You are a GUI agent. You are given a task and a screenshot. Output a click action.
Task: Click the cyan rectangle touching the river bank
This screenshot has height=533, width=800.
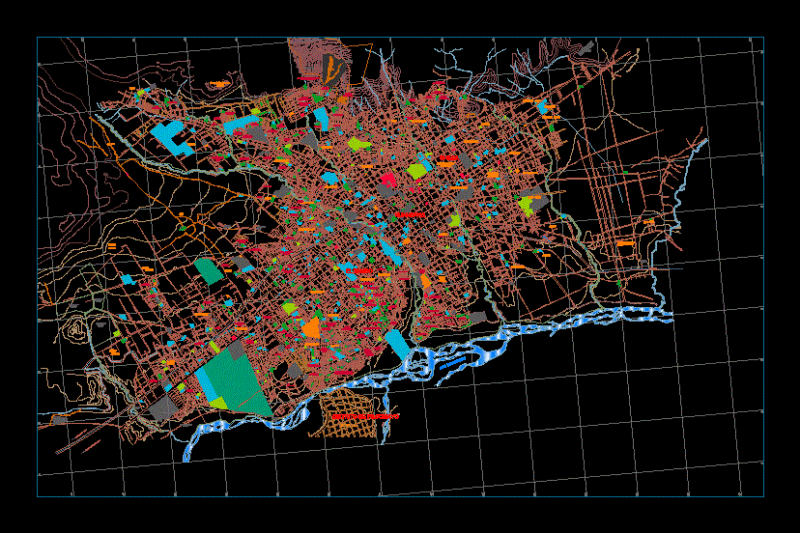point(398,345)
